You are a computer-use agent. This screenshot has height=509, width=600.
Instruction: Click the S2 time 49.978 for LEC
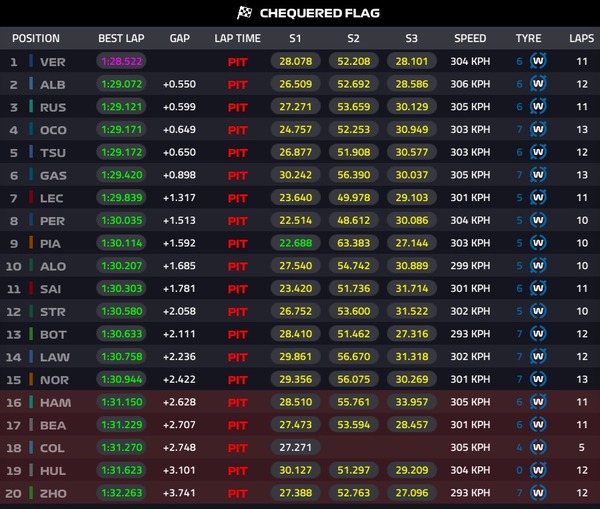click(x=354, y=197)
